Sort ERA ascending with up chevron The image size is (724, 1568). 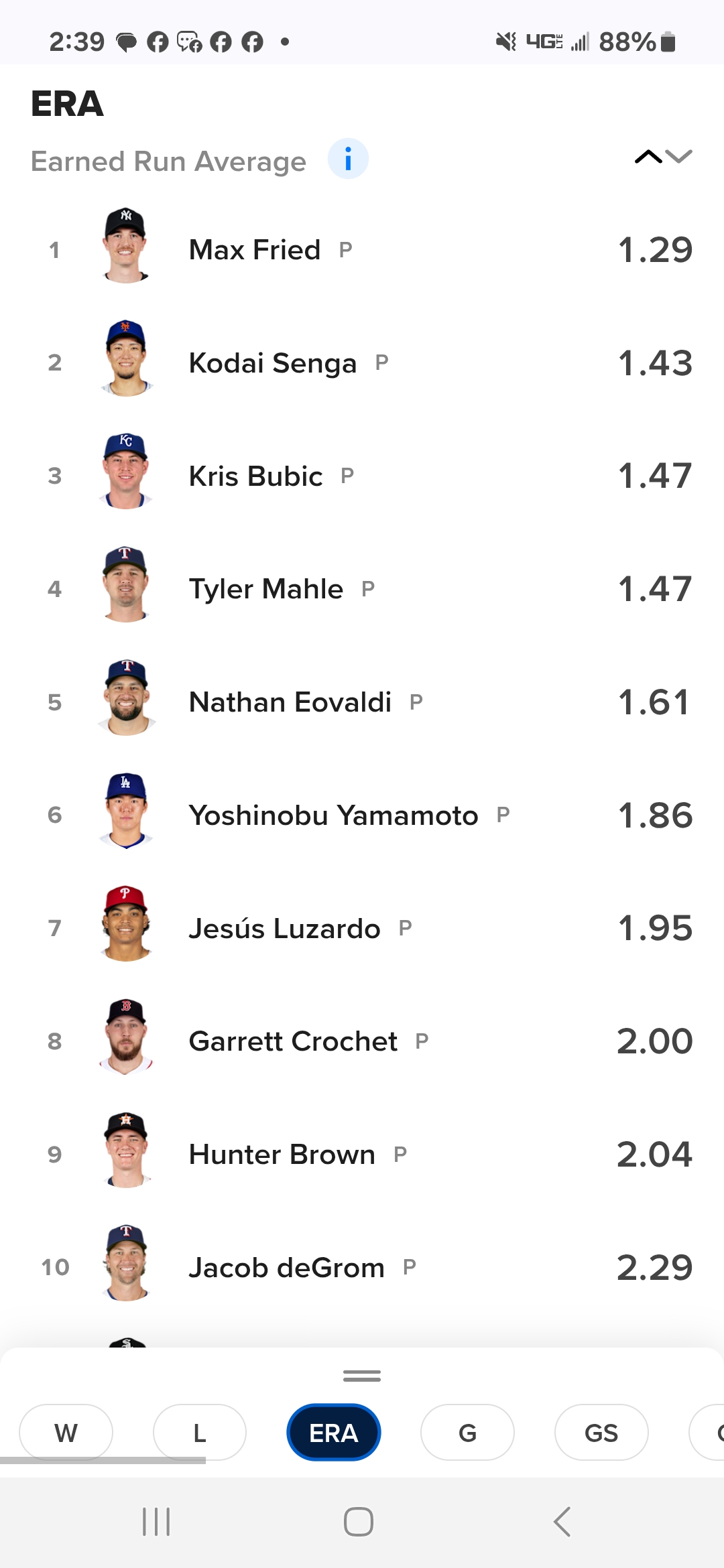coord(648,157)
